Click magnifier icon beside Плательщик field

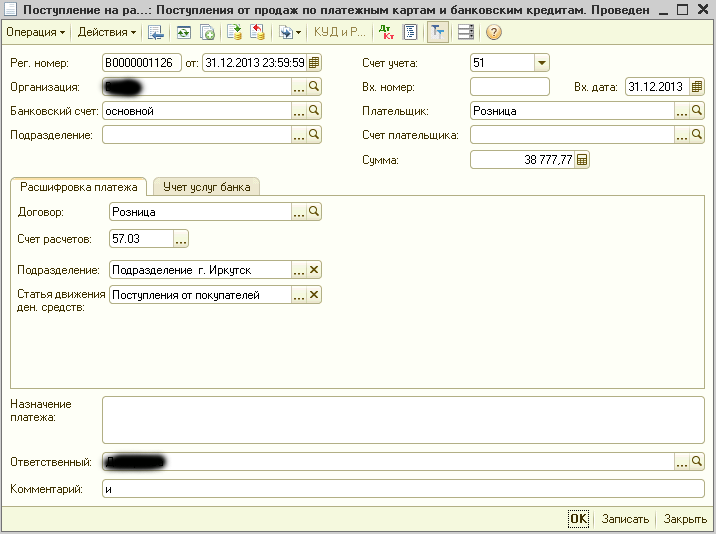(x=698, y=111)
